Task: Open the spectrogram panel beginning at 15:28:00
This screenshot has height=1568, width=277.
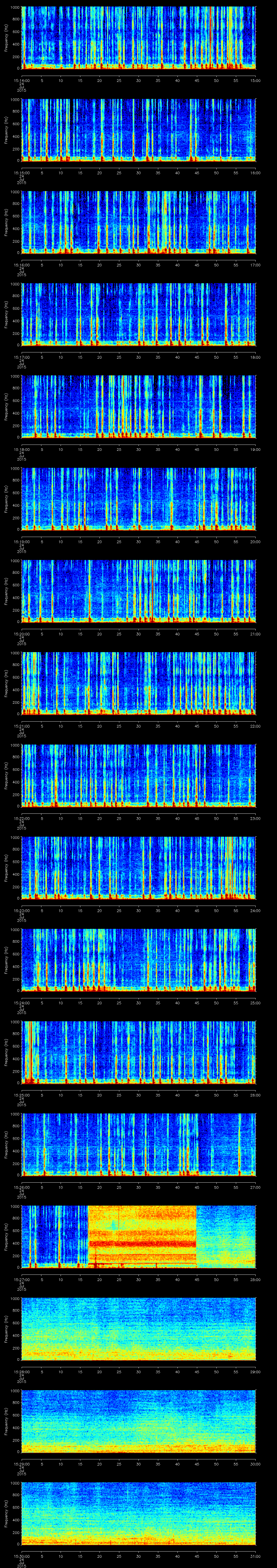Action: [138, 1329]
